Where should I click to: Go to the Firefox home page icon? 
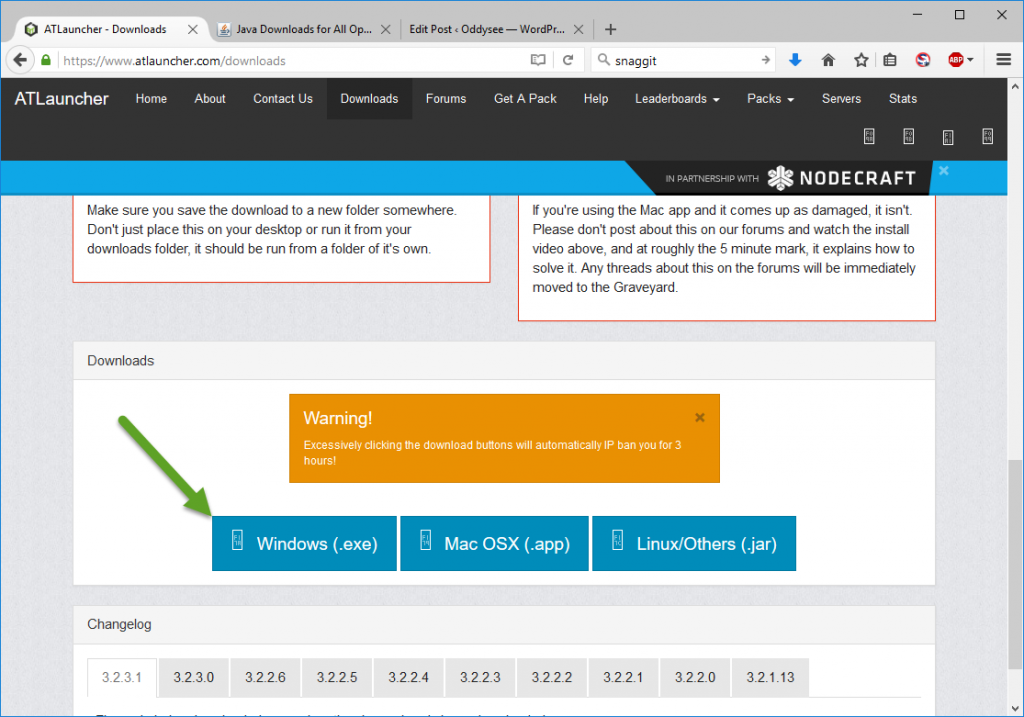click(x=828, y=60)
